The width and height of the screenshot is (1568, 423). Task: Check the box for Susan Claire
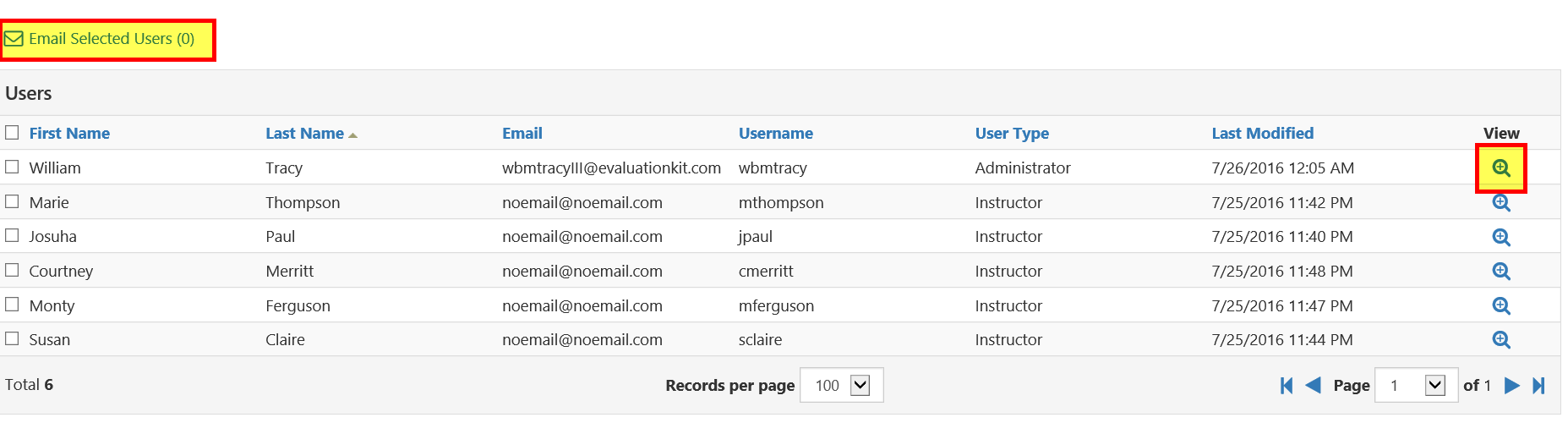[12, 338]
